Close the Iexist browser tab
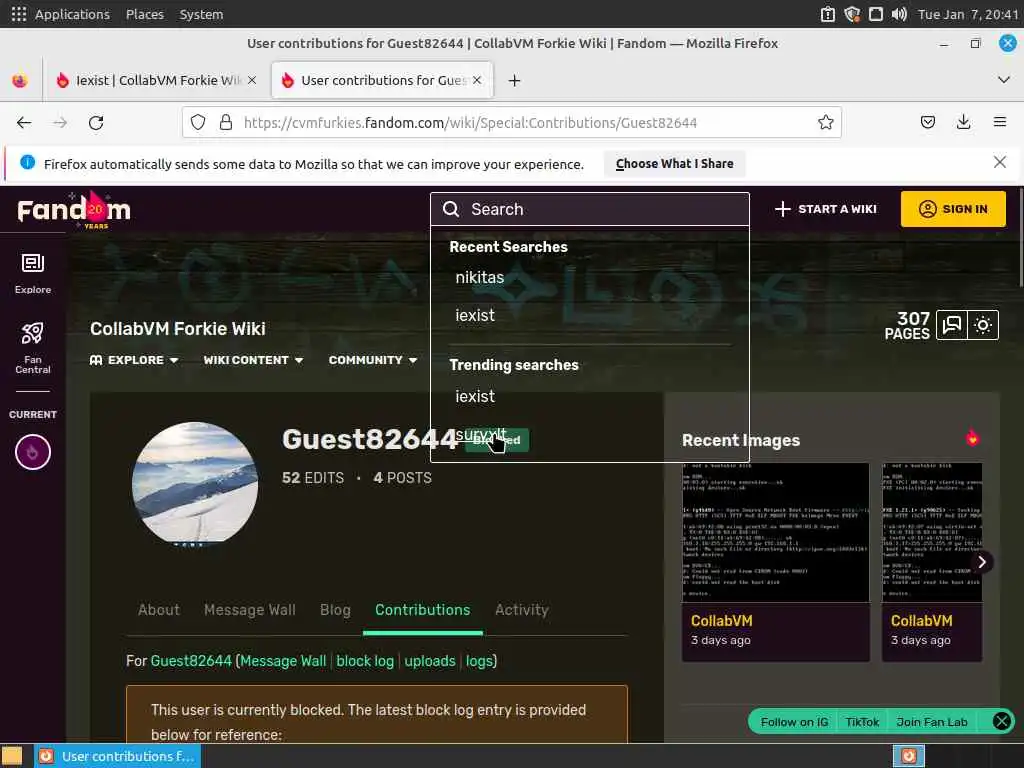Screen dimensions: 1024x768 [252, 80]
